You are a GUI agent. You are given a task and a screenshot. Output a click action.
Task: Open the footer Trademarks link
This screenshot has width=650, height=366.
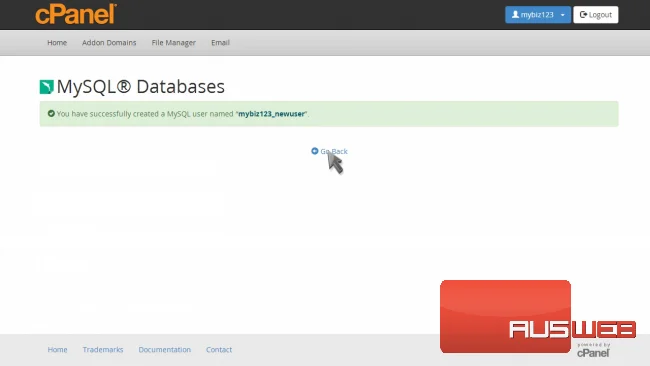103,349
